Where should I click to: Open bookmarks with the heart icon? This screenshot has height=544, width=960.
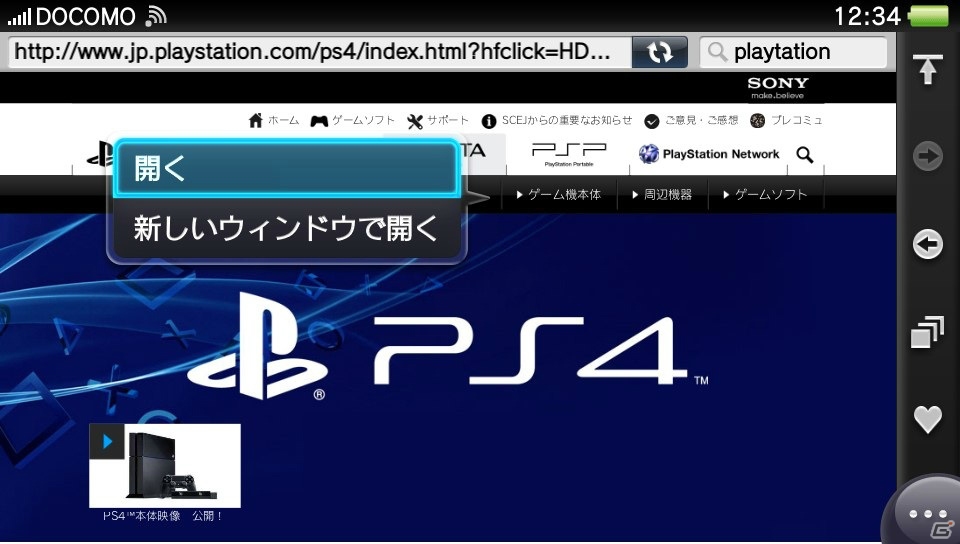[928, 419]
